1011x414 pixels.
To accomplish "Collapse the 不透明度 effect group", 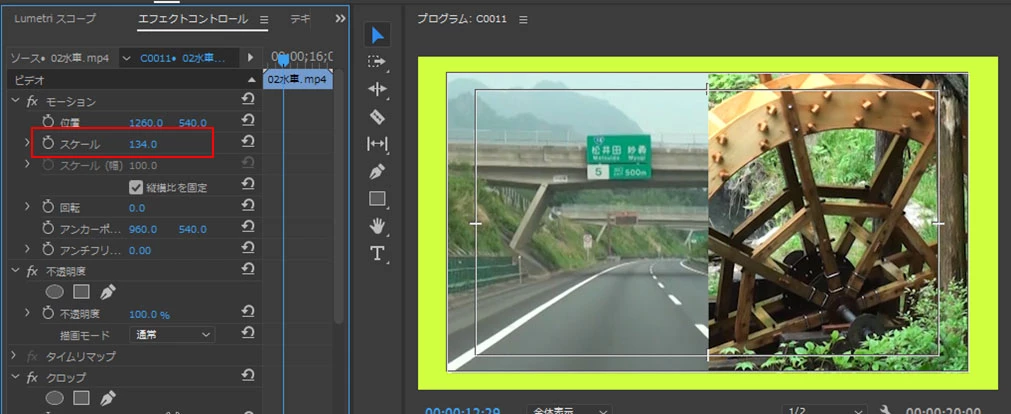I will [x=15, y=271].
